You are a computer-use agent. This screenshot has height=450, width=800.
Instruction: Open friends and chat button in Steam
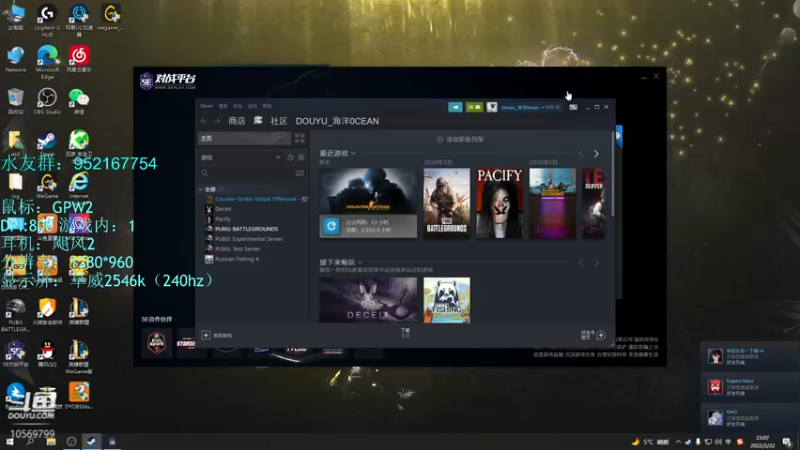[593, 335]
